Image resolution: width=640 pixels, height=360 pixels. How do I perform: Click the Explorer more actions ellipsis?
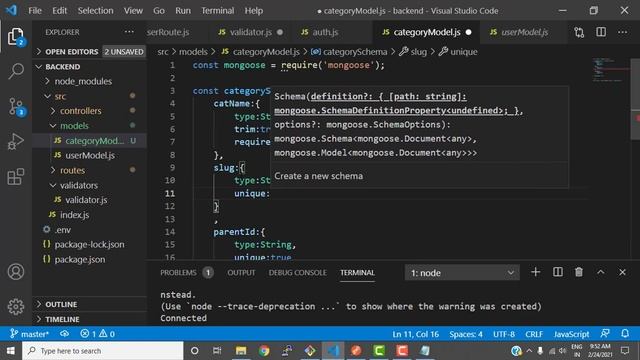(x=129, y=32)
